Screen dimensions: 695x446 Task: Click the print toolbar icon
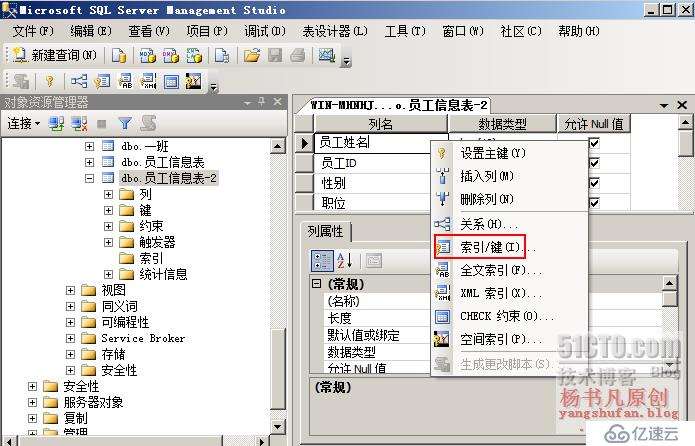[x=298, y=55]
